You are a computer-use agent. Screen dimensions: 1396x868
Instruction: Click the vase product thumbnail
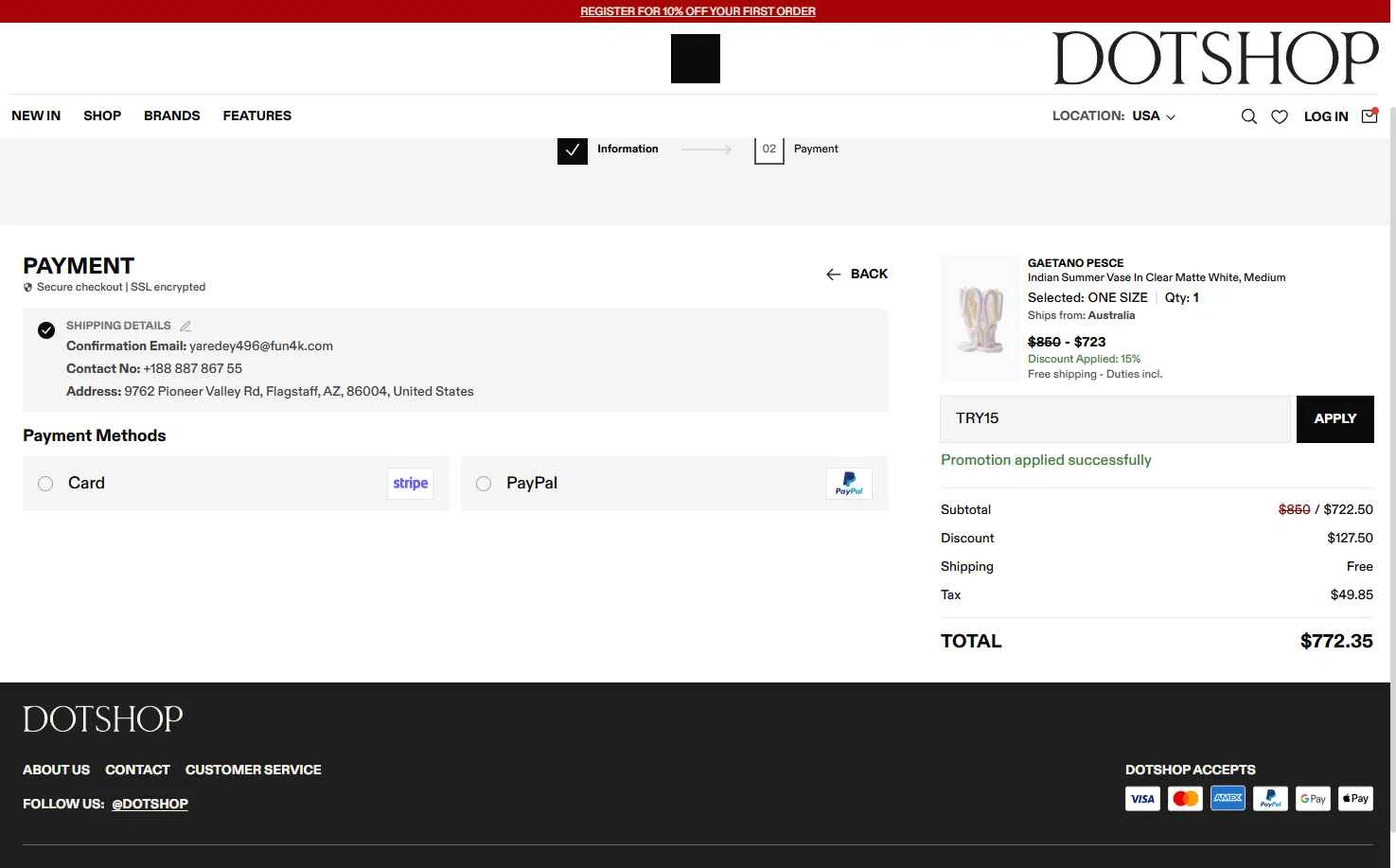pyautogui.click(x=980, y=319)
